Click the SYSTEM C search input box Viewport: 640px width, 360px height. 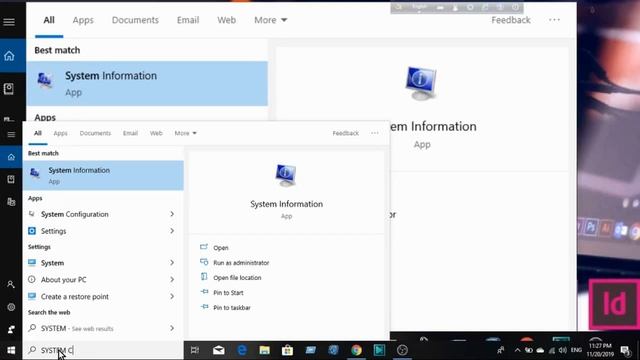[103, 350]
